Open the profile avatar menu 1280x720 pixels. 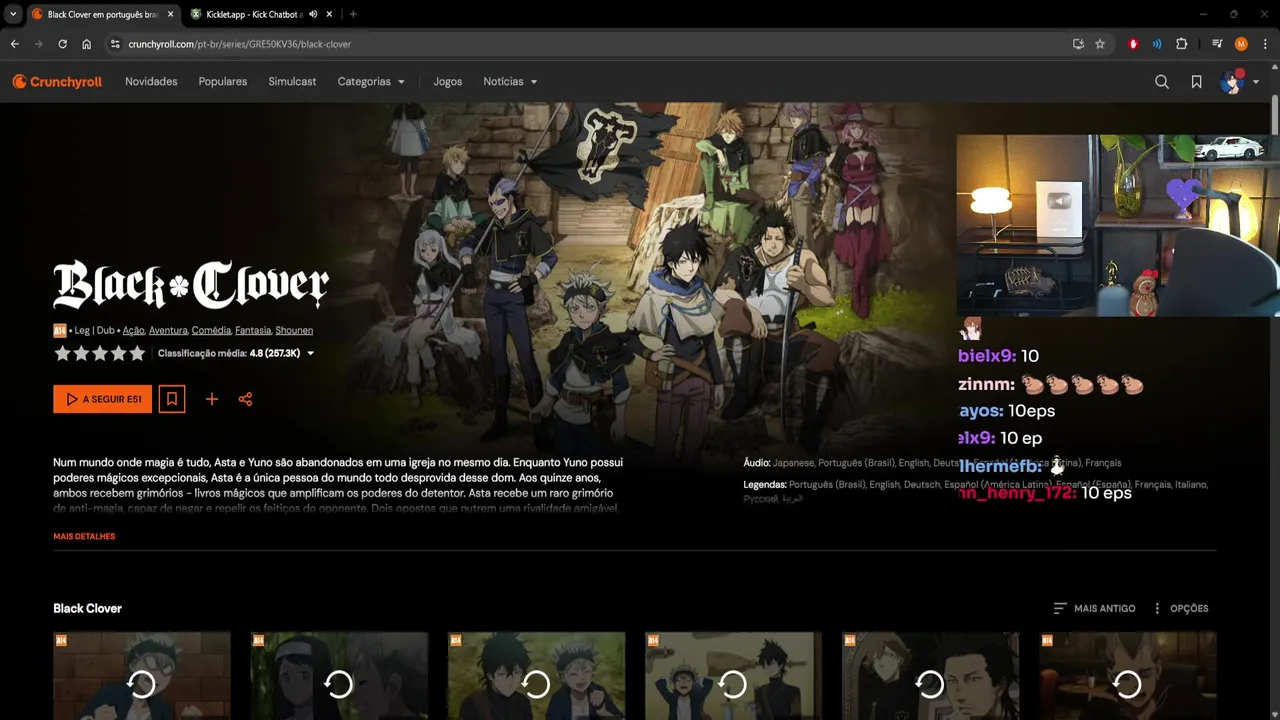click(x=1232, y=82)
